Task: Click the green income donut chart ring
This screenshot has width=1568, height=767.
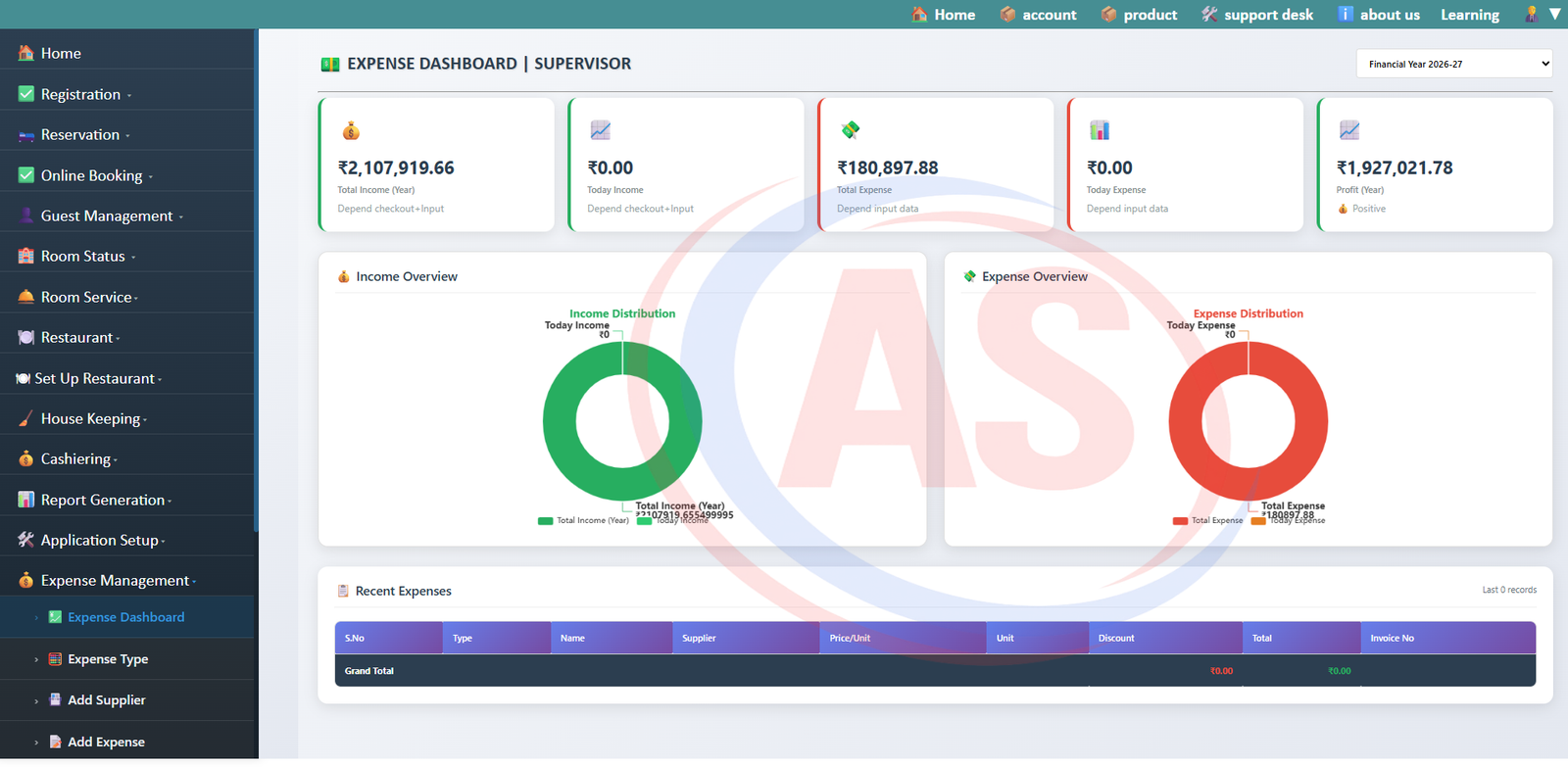Action: tap(559, 421)
